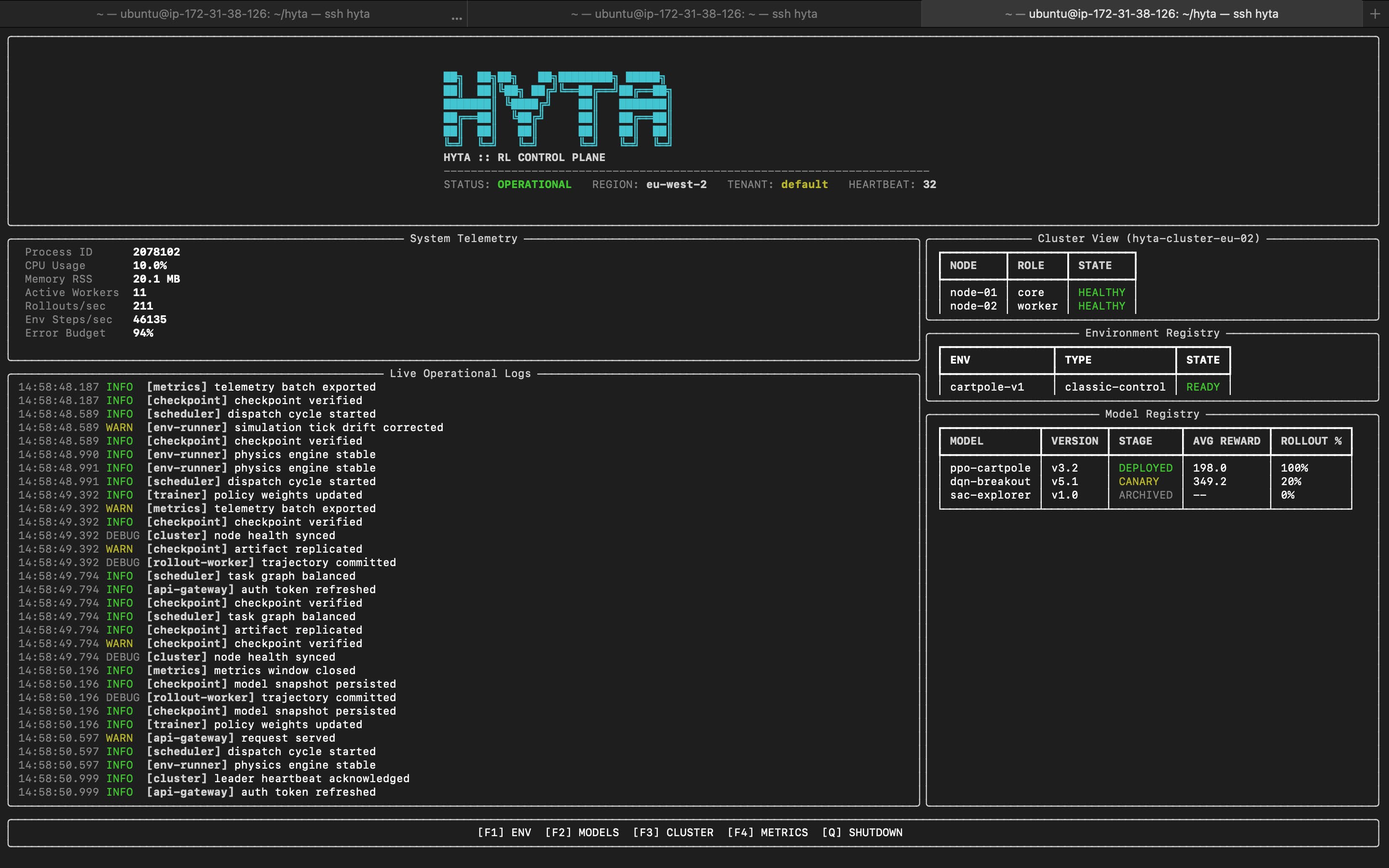Select node-01 in Cluster View
1389x868 pixels.
973,293
